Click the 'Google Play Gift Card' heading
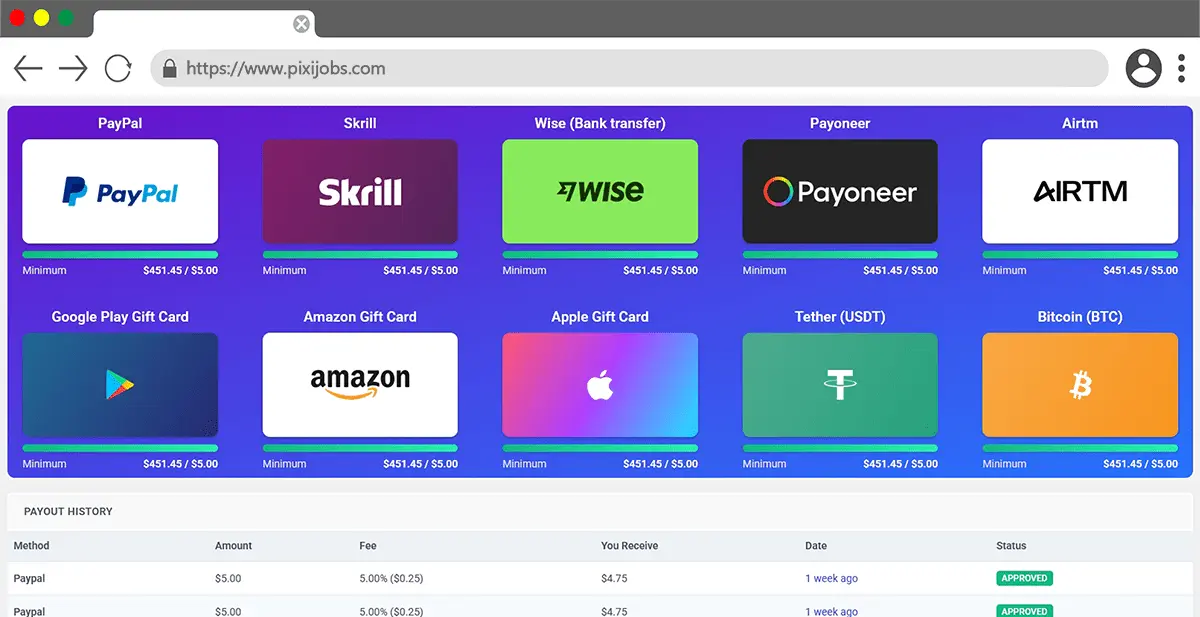This screenshot has height=617, width=1200. (x=120, y=317)
